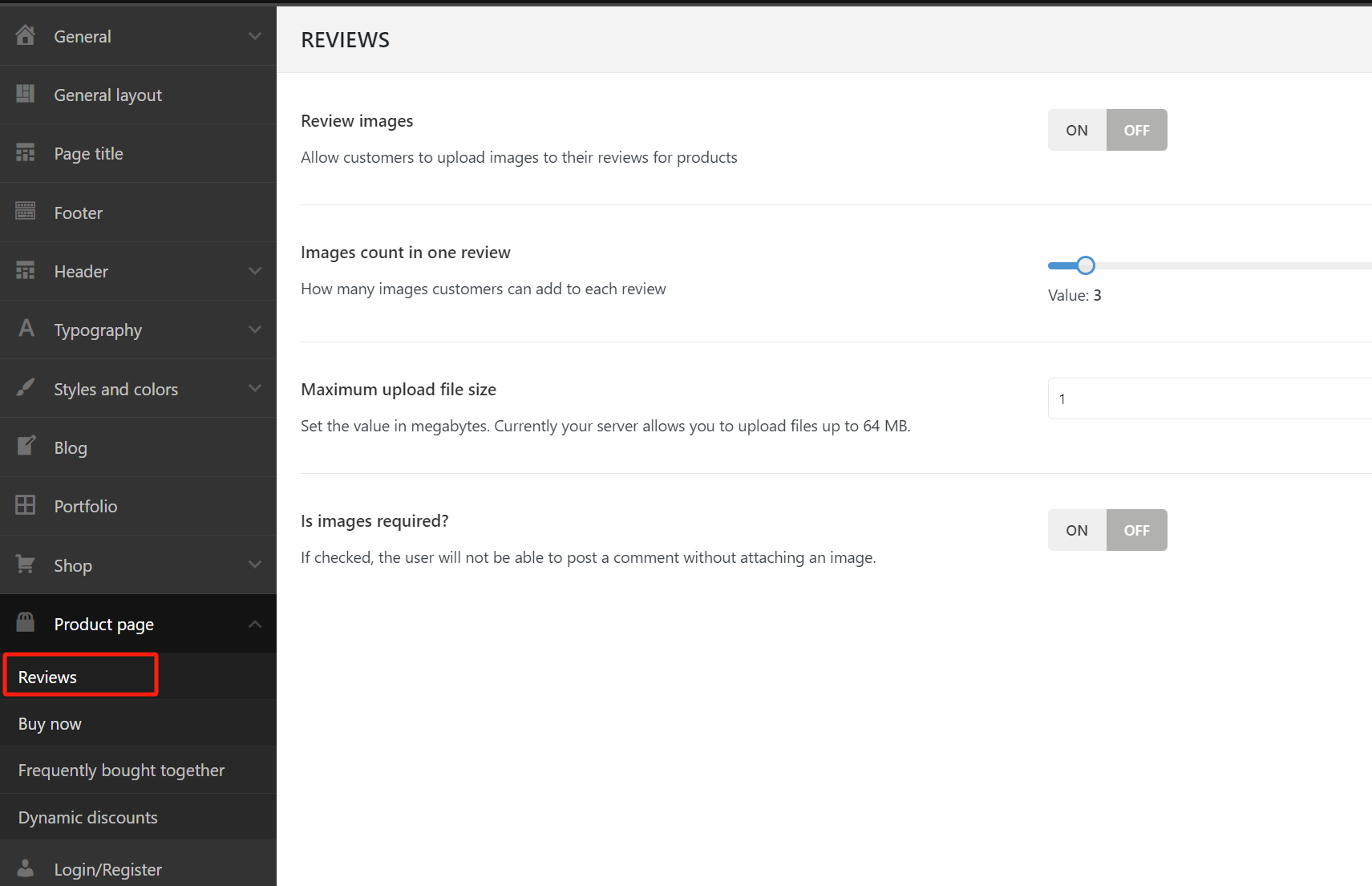Click the user silhouette Login/Register icon
1372x886 pixels.
tap(26, 868)
